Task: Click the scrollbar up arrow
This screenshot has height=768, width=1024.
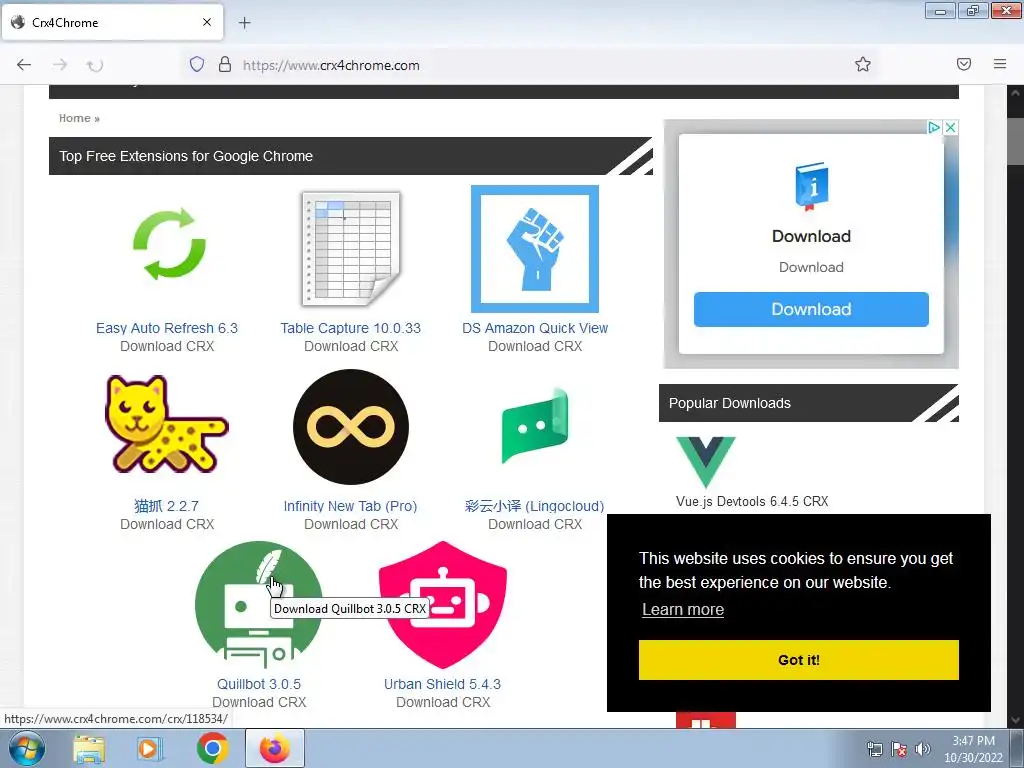Action: pos(1015,93)
